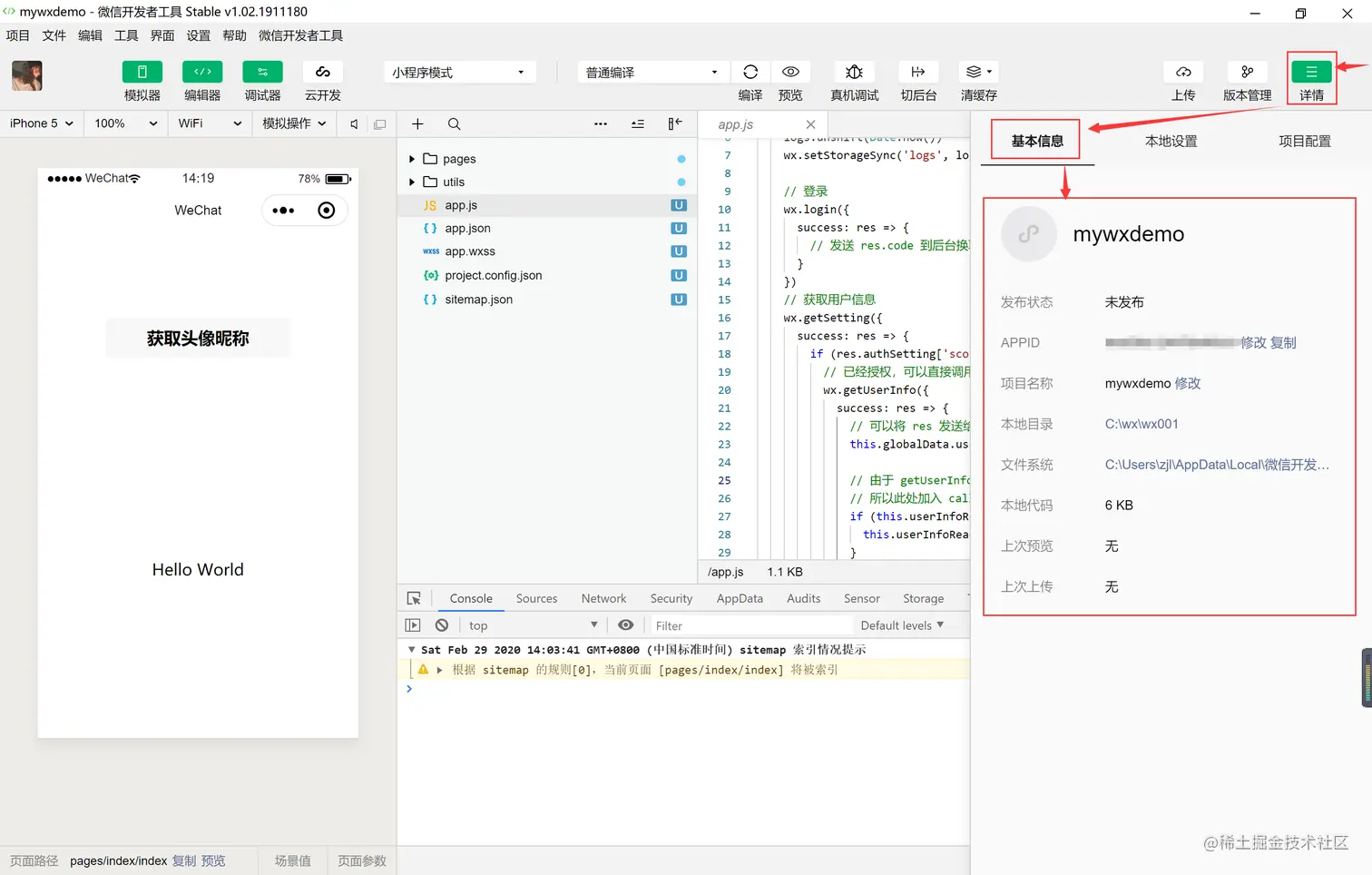Open the Default levels dropdown

click(902, 625)
